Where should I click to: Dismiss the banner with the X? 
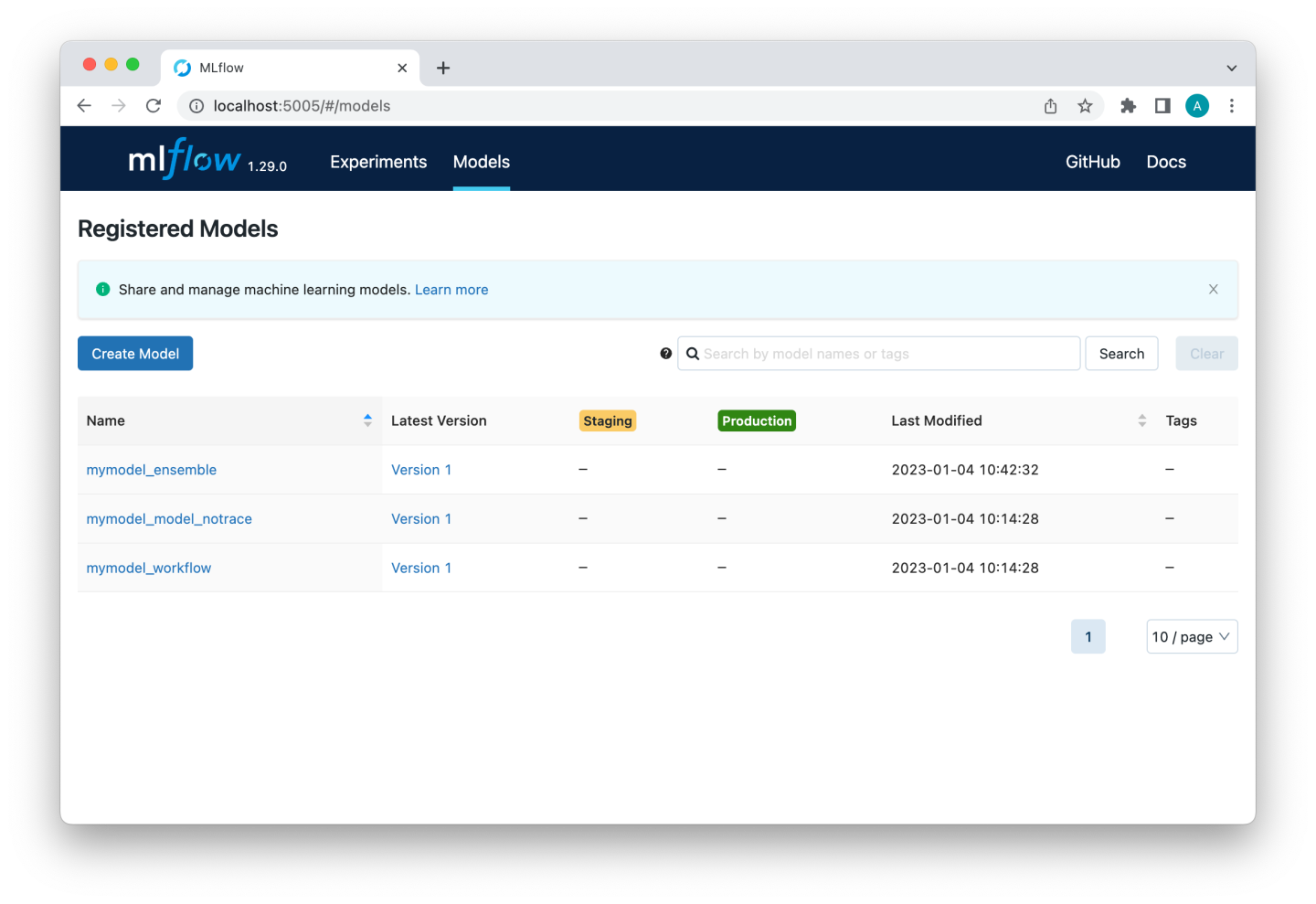coord(1213,289)
